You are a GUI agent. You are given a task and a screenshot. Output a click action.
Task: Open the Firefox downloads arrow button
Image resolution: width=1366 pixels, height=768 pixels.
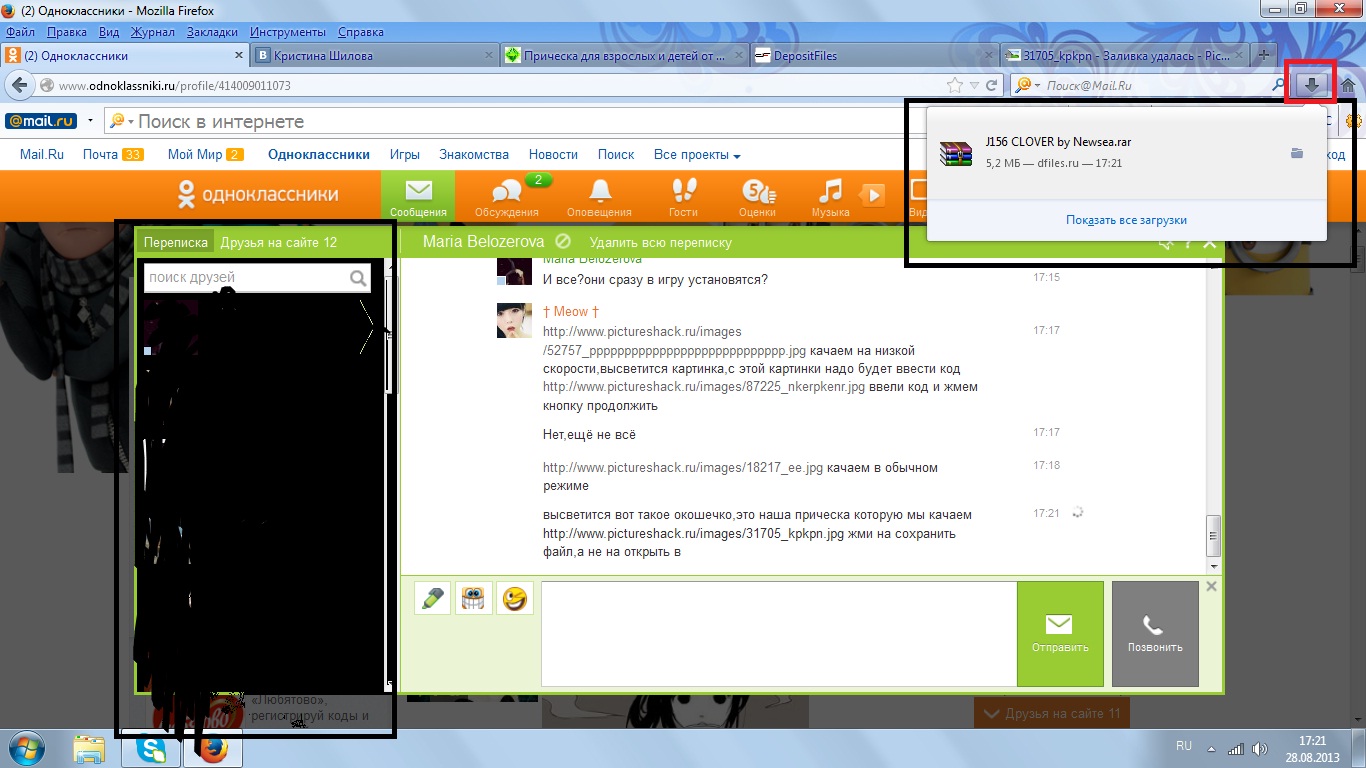click(1313, 85)
